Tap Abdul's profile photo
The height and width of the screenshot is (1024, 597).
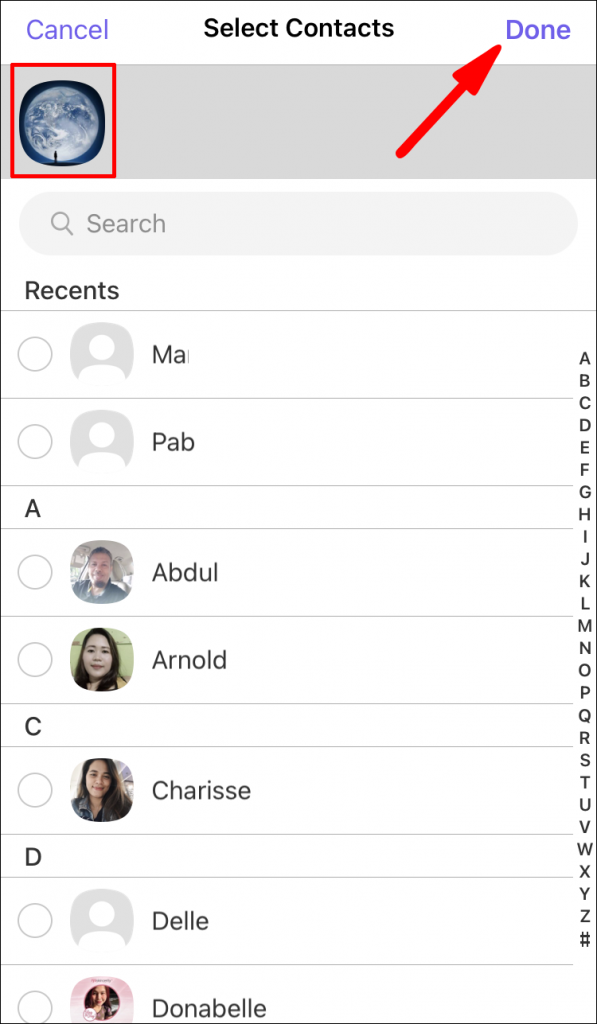tap(101, 572)
